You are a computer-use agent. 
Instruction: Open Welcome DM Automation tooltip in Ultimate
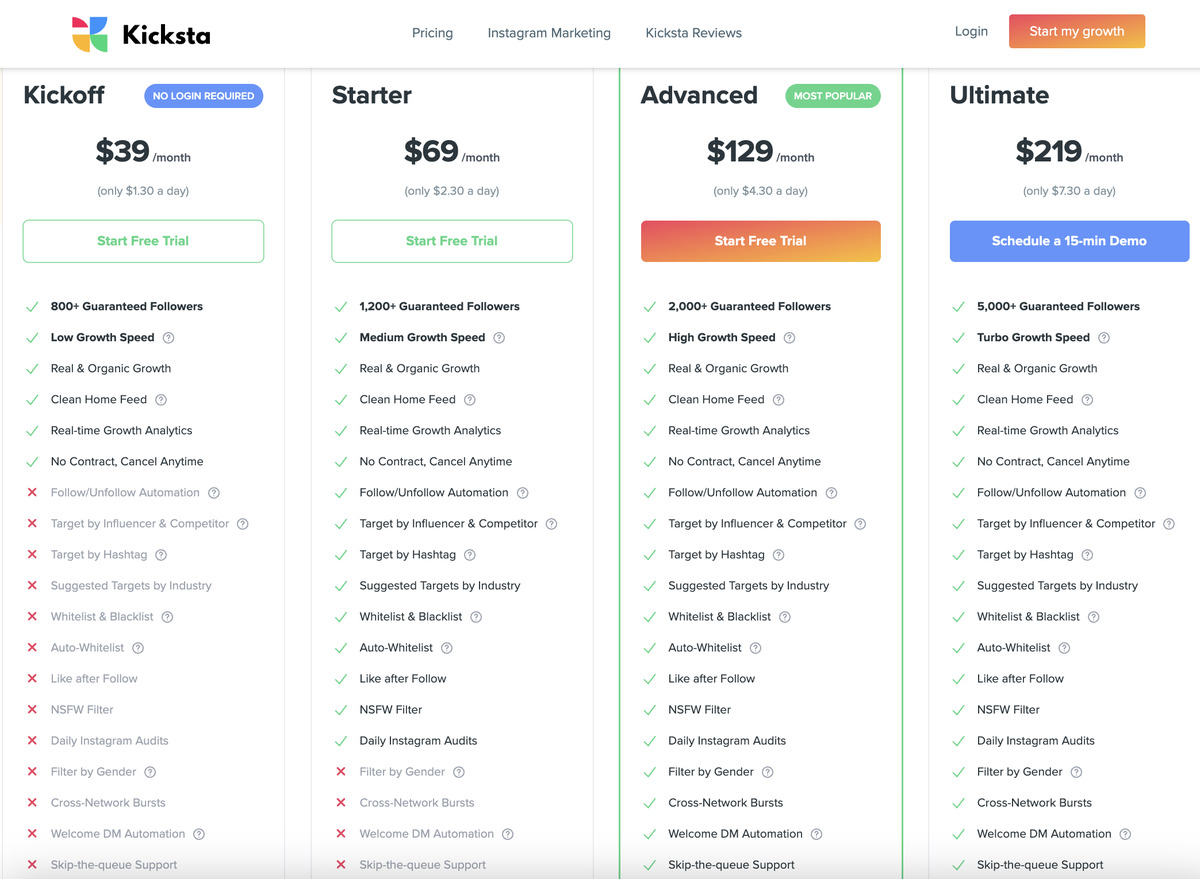tap(1125, 833)
